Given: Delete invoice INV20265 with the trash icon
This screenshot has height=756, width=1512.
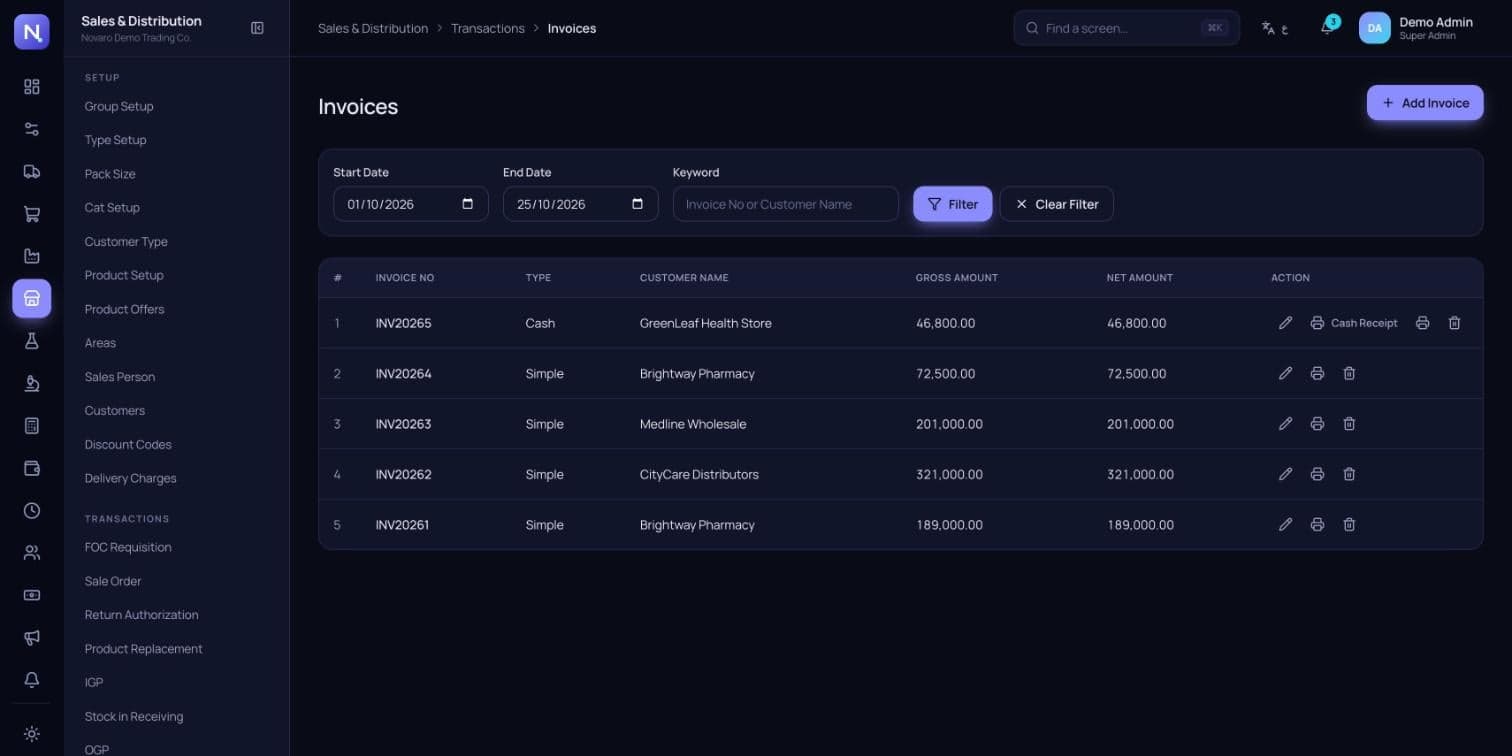Looking at the screenshot, I should tap(1455, 323).
